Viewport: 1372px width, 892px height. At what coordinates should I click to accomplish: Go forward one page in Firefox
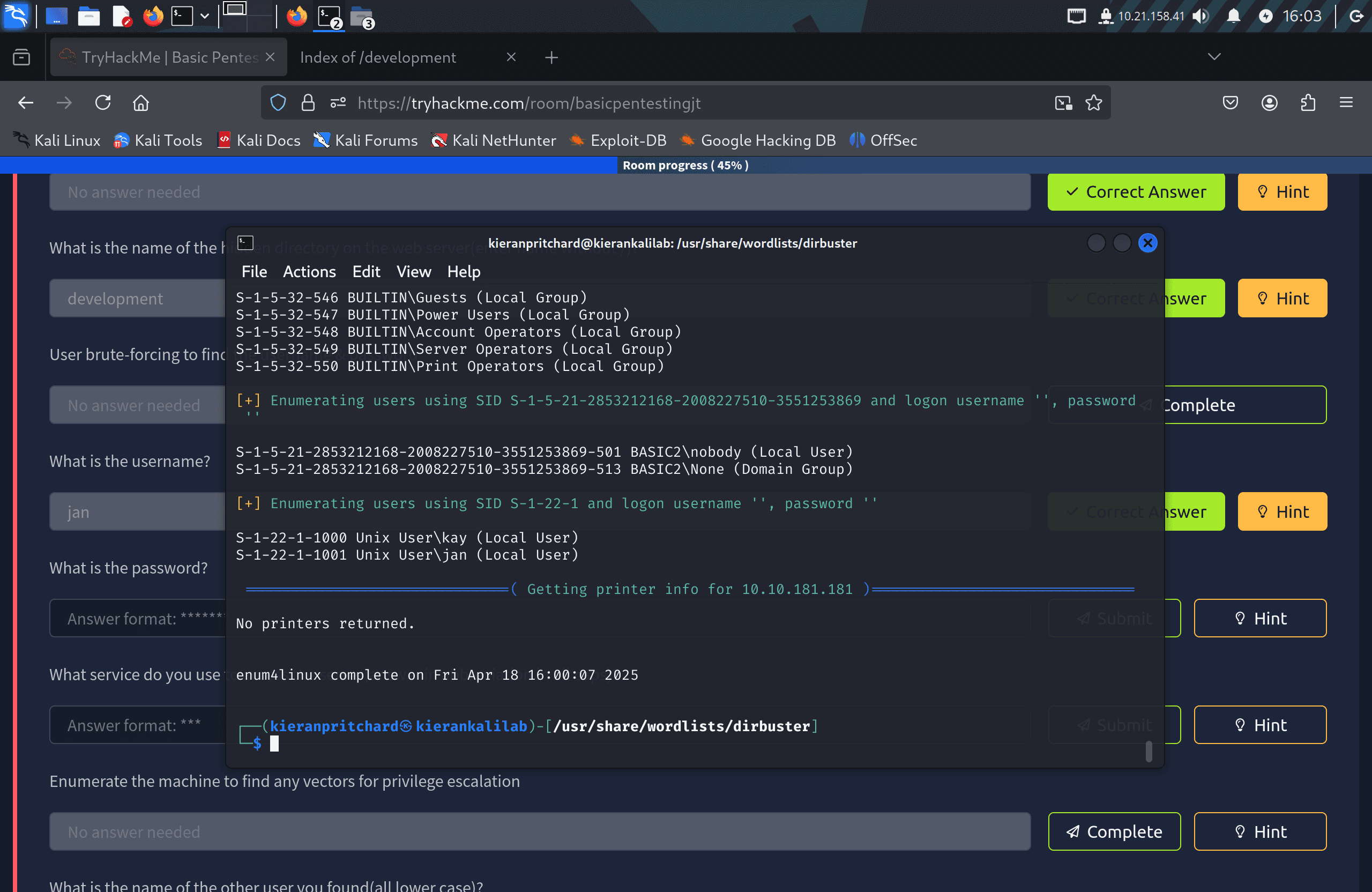pos(64,102)
